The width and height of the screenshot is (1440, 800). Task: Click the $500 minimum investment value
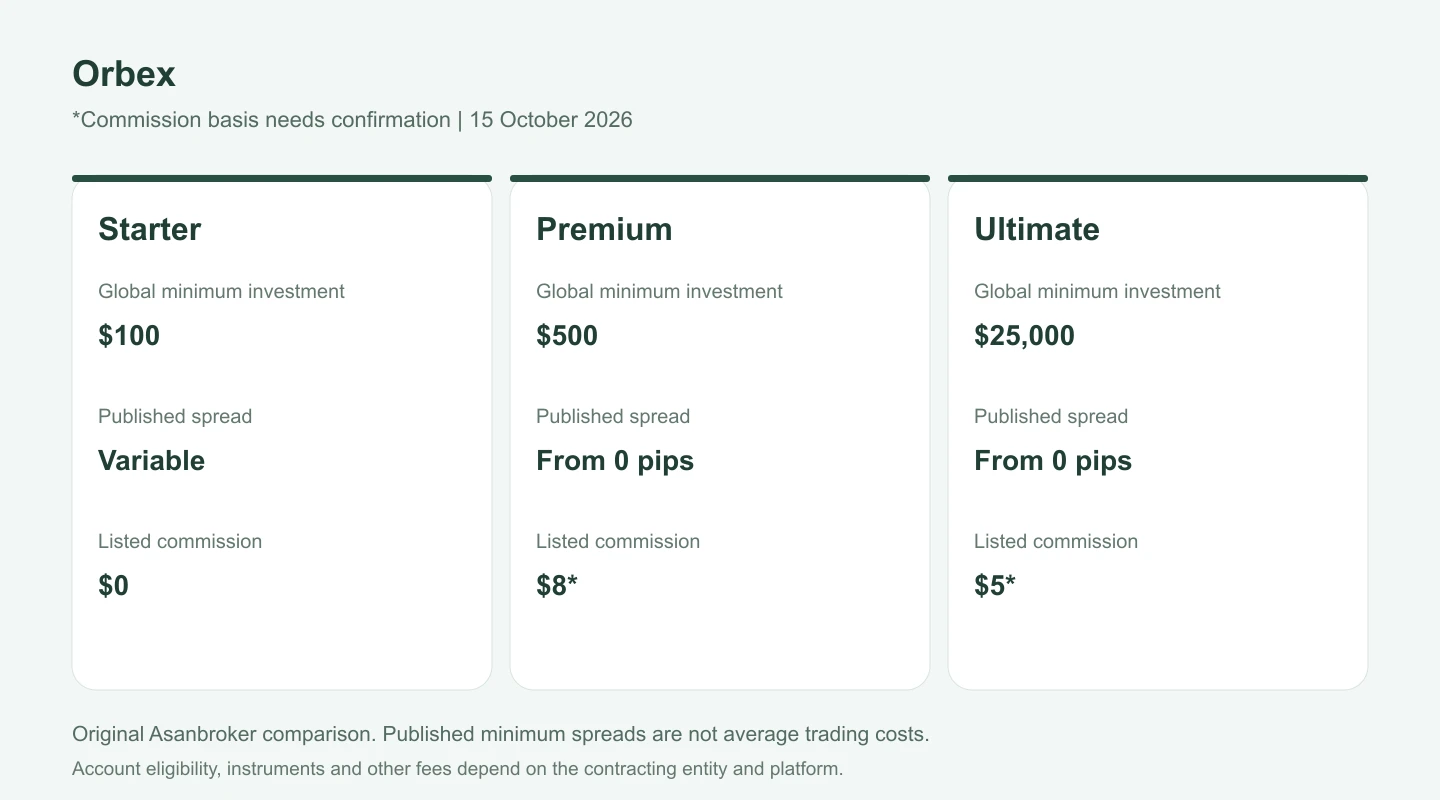coord(567,335)
